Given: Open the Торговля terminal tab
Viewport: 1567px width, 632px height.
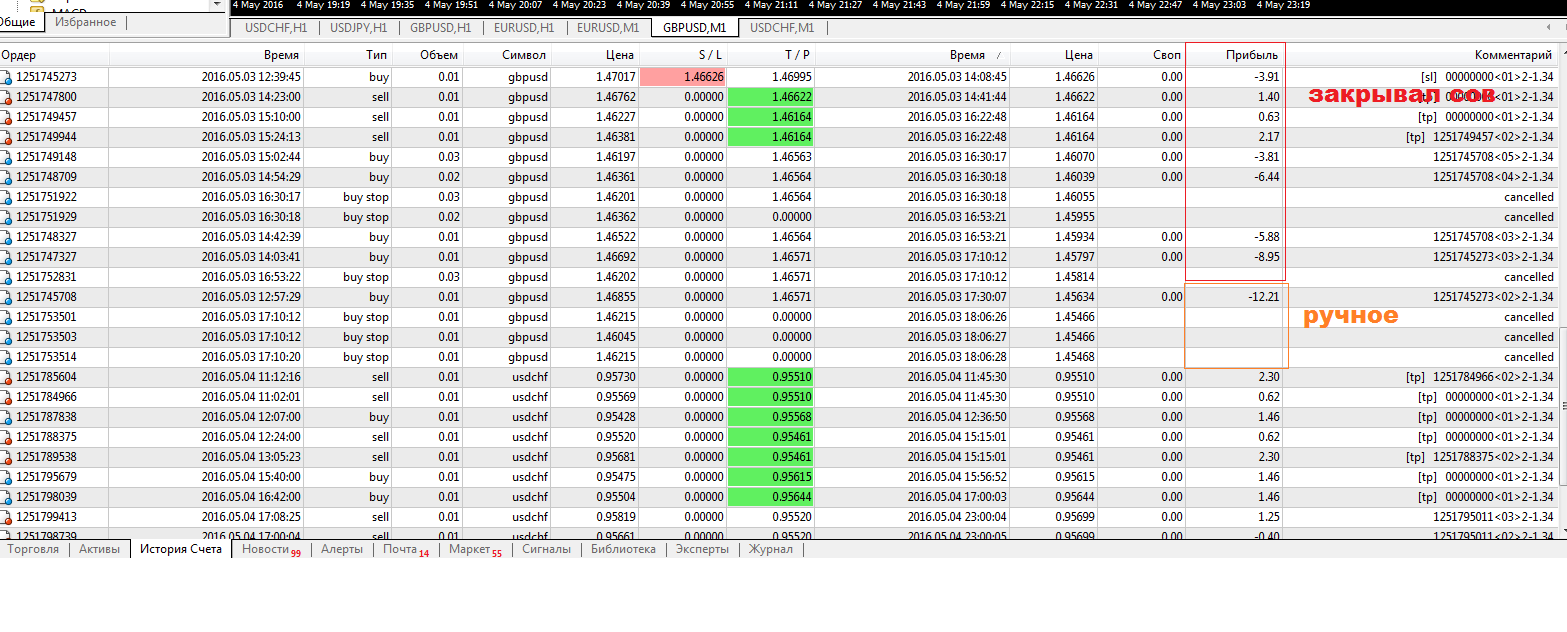Looking at the screenshot, I should click(x=33, y=549).
